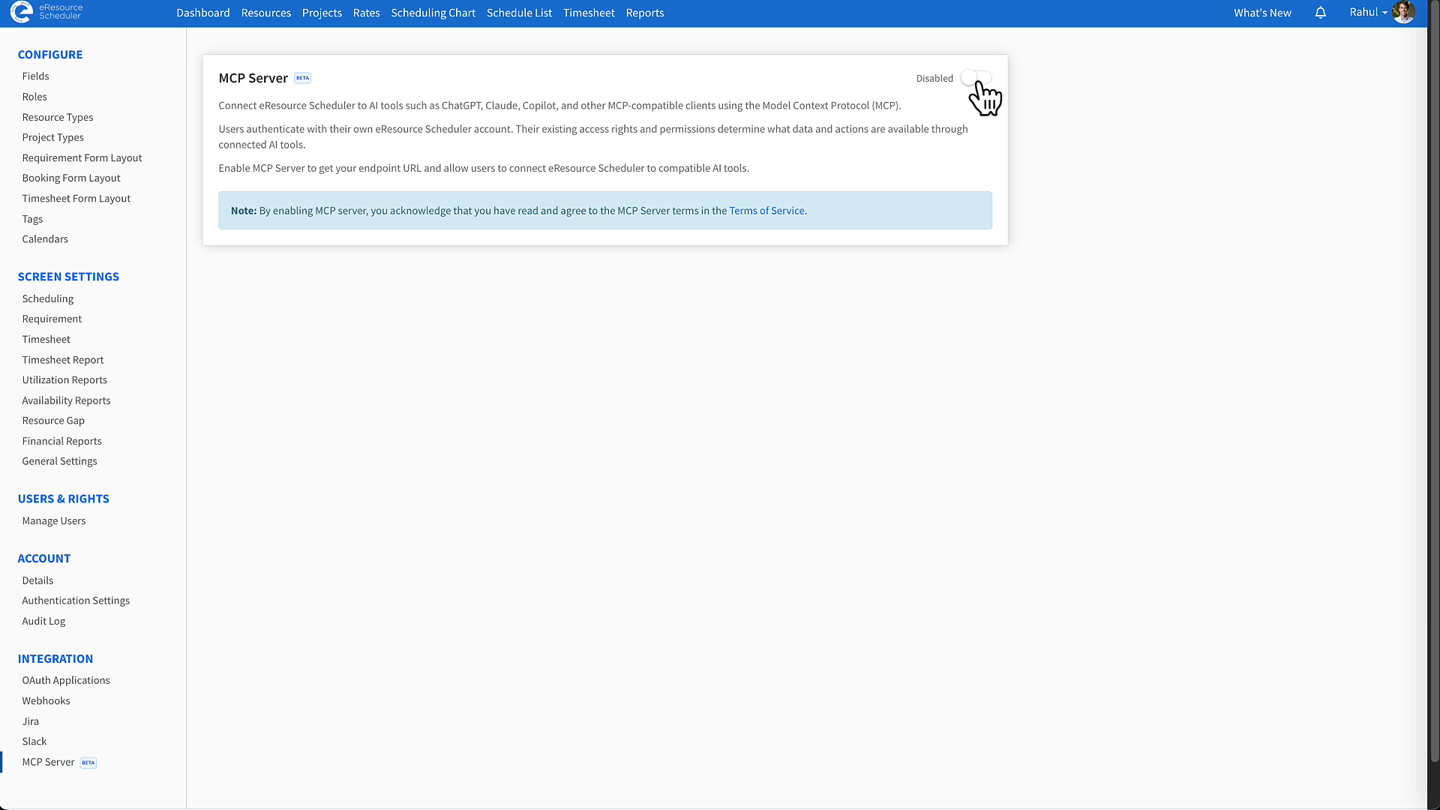Open Project Types

point(53,137)
